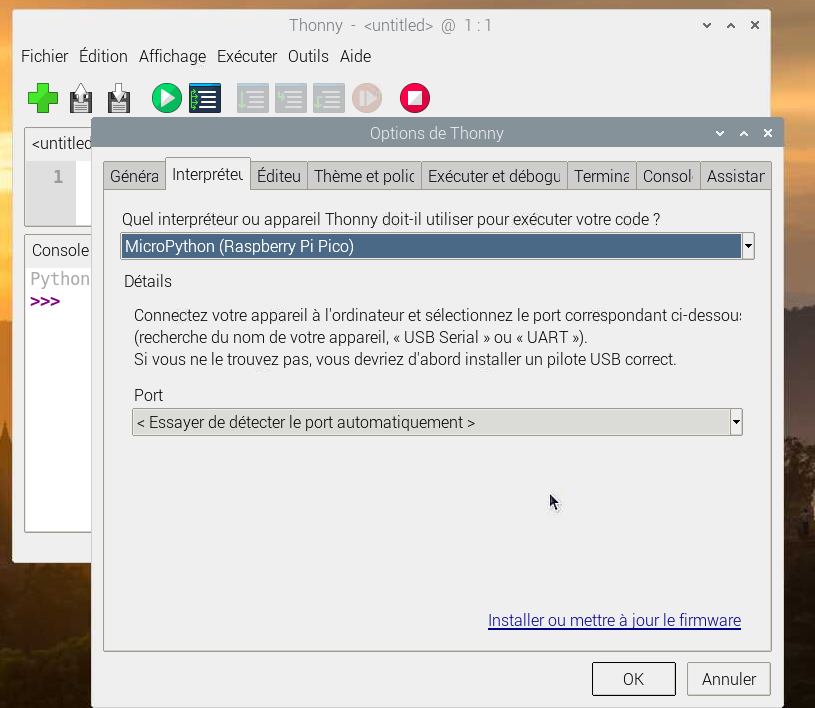Switch to the Terminal tab
This screenshot has height=708, width=815.
pos(601,176)
